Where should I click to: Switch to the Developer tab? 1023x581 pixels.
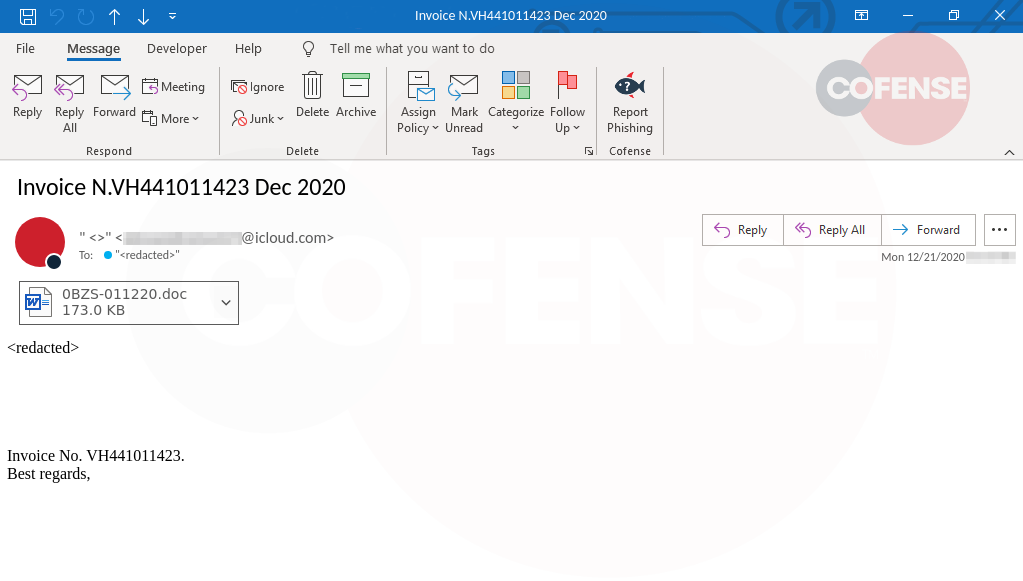176,48
